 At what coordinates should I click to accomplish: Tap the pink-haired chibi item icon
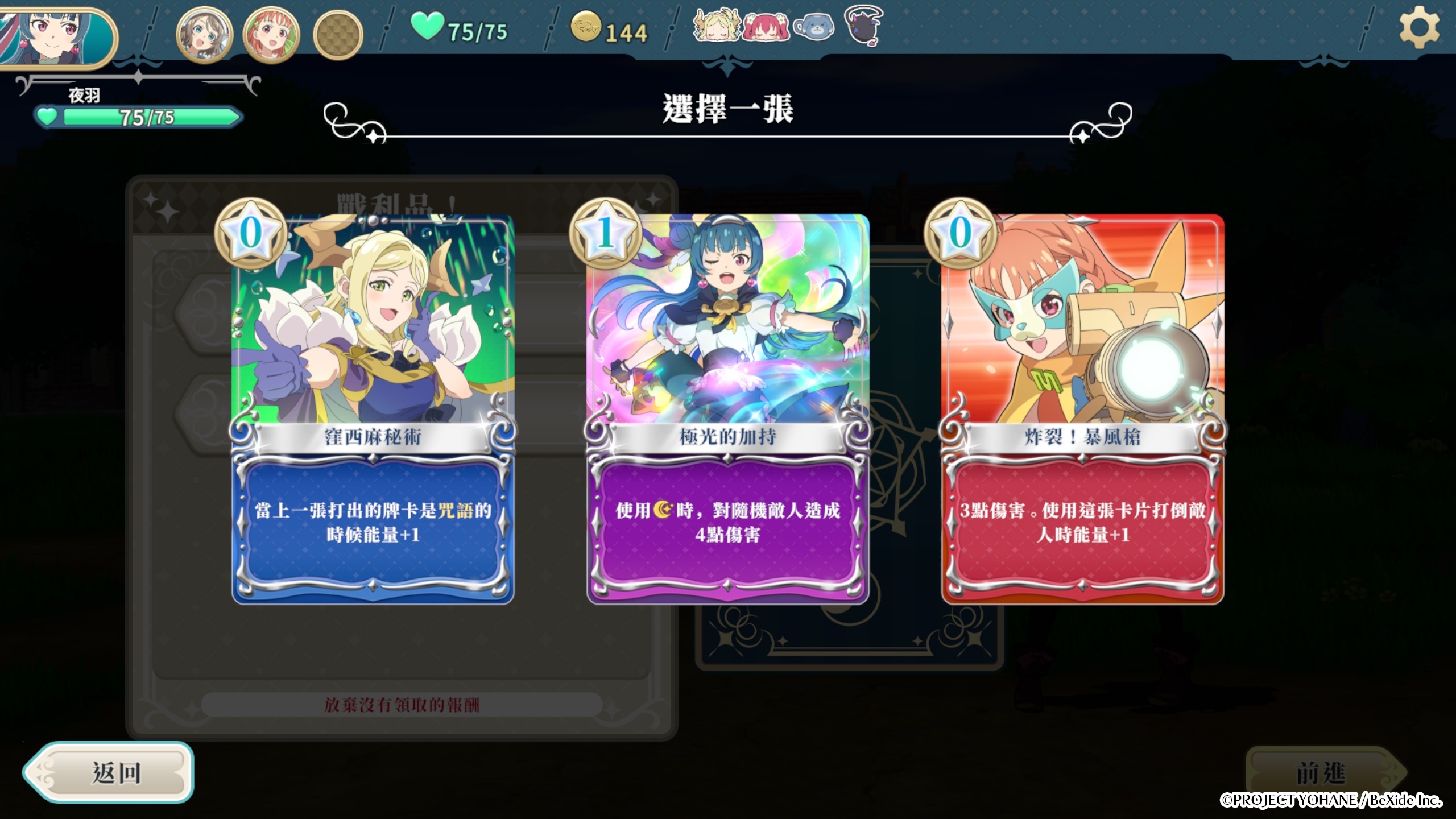766,27
